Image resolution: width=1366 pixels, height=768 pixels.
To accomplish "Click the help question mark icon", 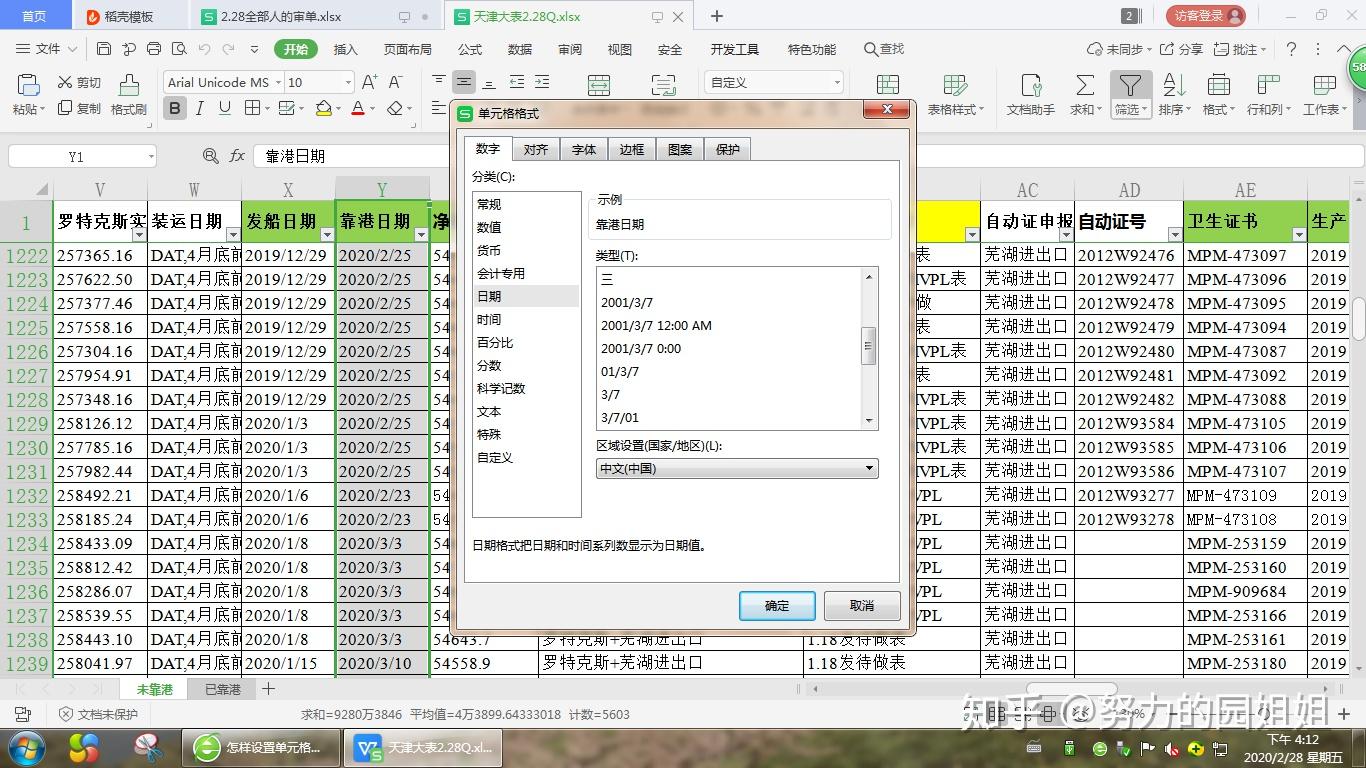I will [1291, 49].
